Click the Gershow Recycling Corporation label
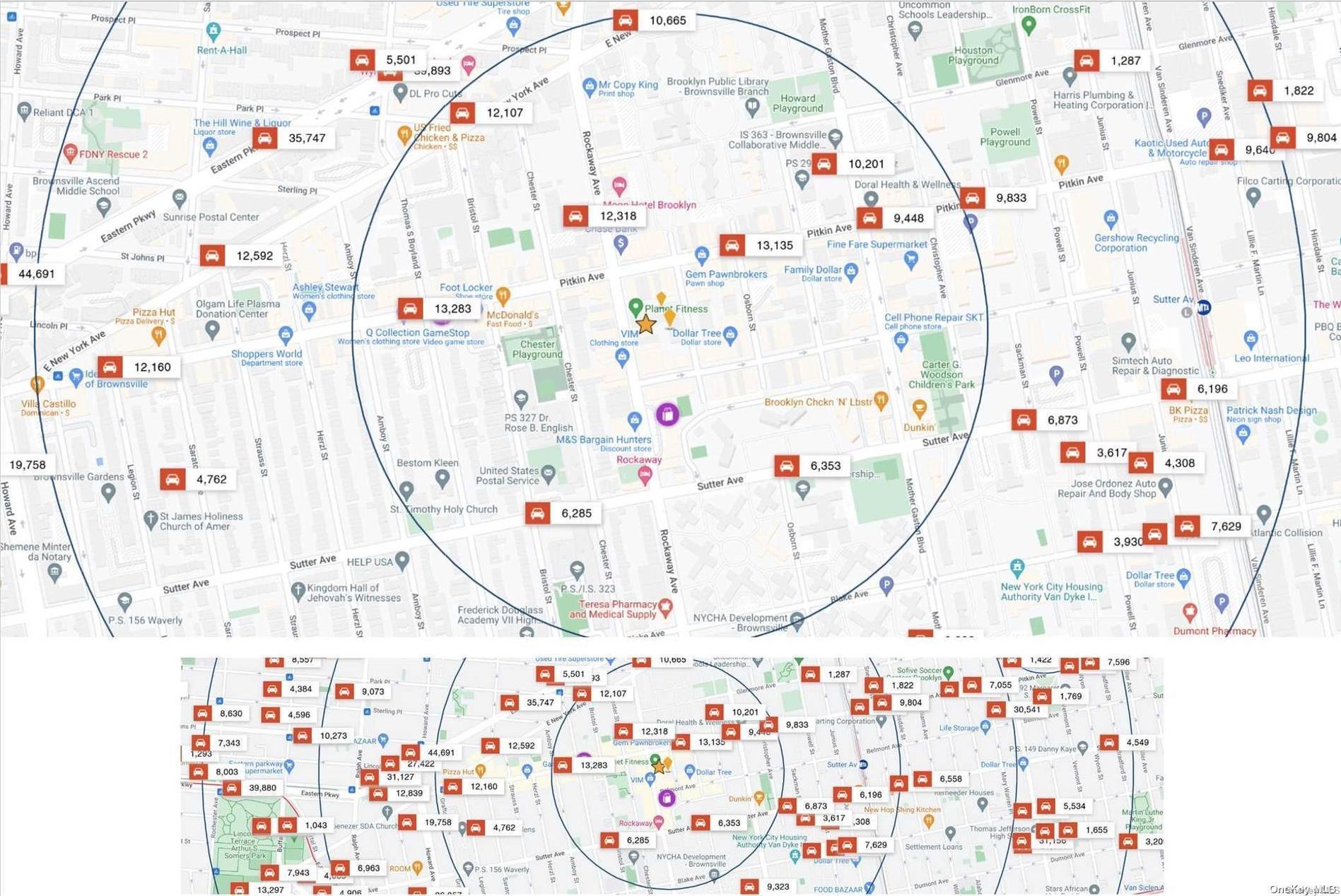The height and width of the screenshot is (896, 1341). [x=1137, y=242]
